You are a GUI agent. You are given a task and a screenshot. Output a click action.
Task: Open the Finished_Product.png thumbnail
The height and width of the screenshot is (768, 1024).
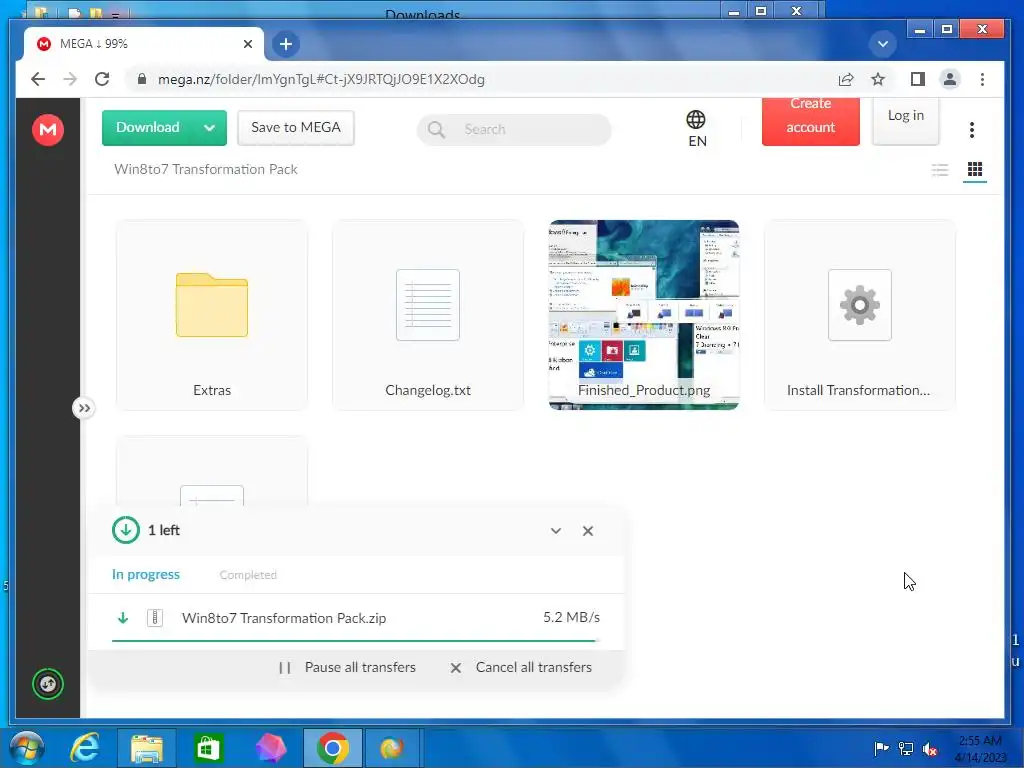coord(644,315)
